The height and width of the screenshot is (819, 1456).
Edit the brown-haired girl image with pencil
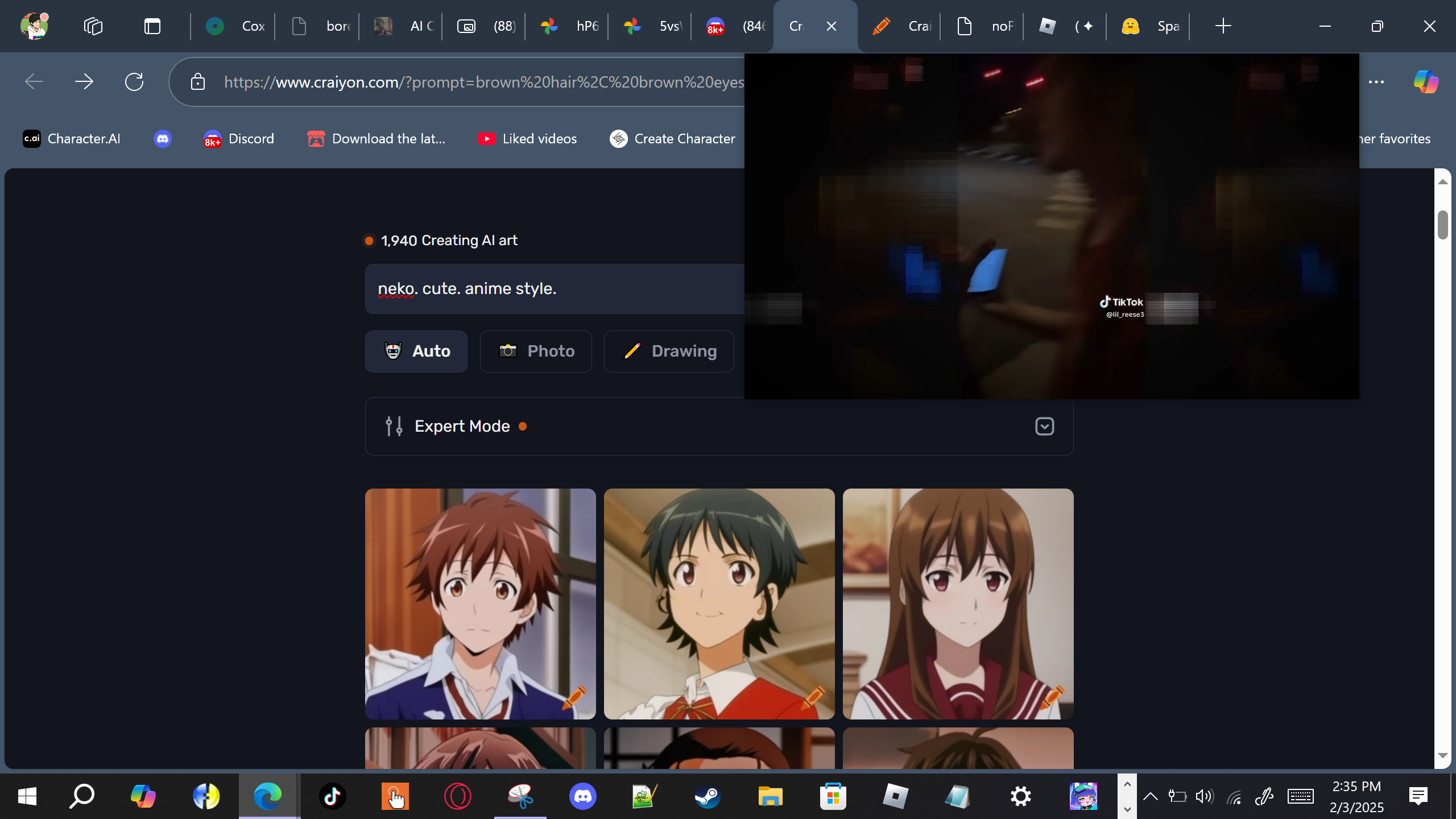pos(1052,697)
